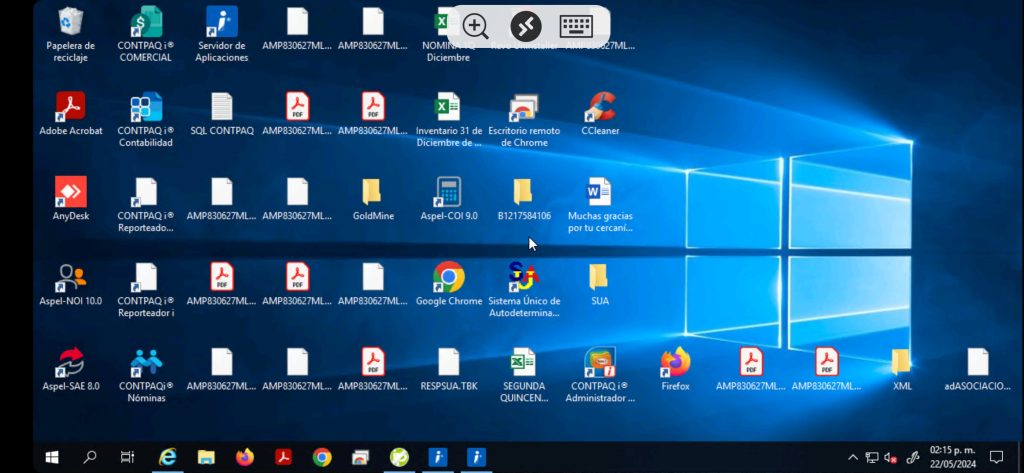Open Adobe Acrobat from the taskbar
Viewport: 1024px width, 473px height.
(x=283, y=457)
